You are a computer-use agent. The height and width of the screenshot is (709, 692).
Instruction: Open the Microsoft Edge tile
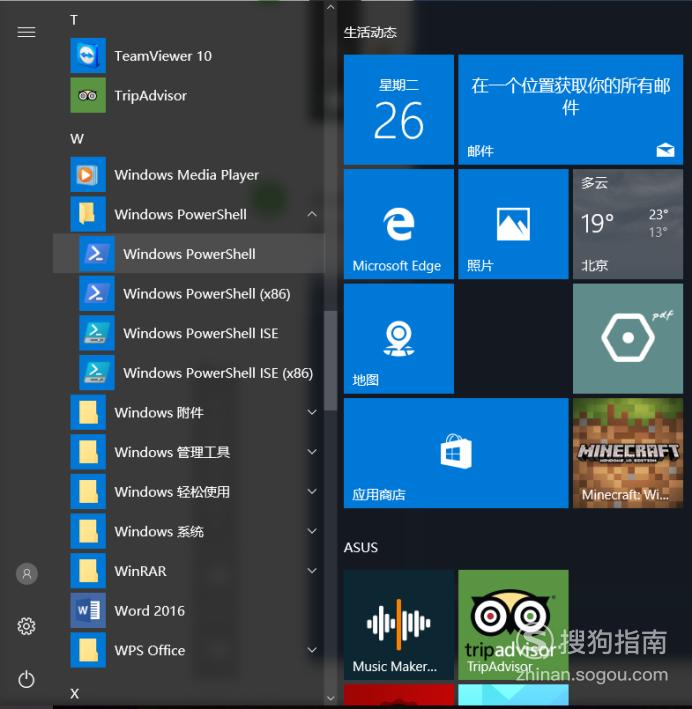click(398, 224)
